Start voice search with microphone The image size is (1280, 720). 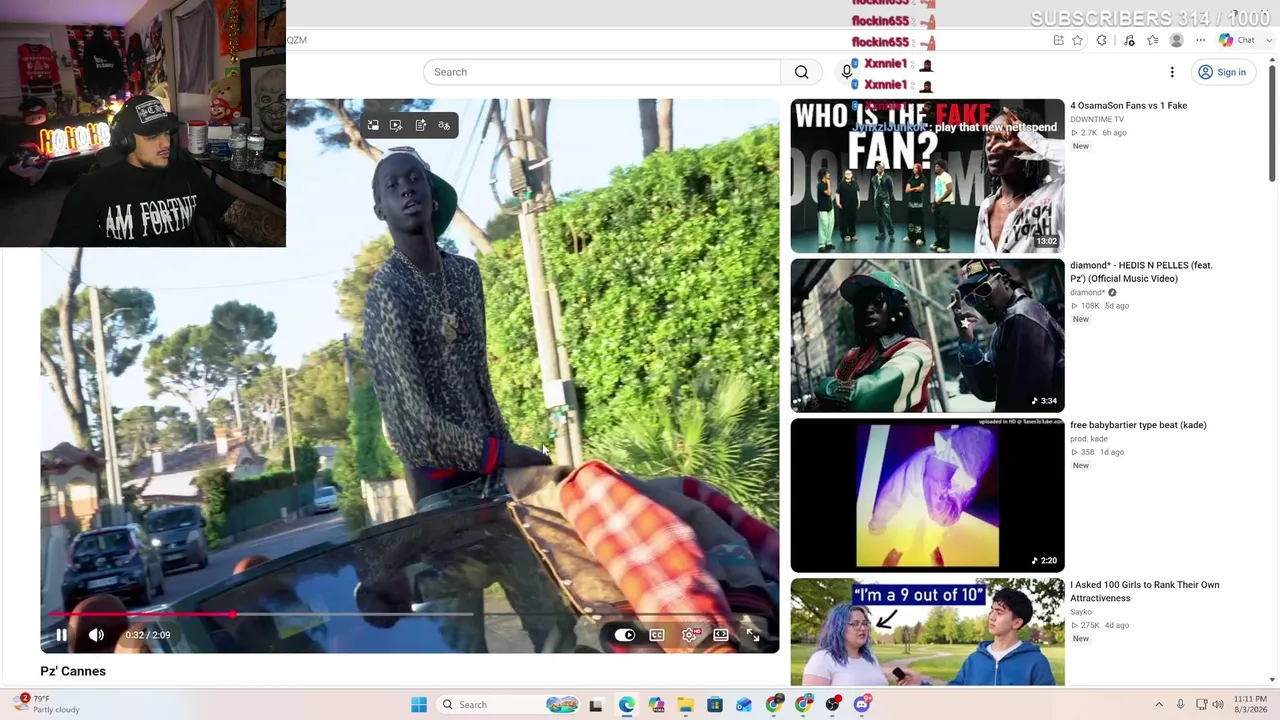[846, 72]
